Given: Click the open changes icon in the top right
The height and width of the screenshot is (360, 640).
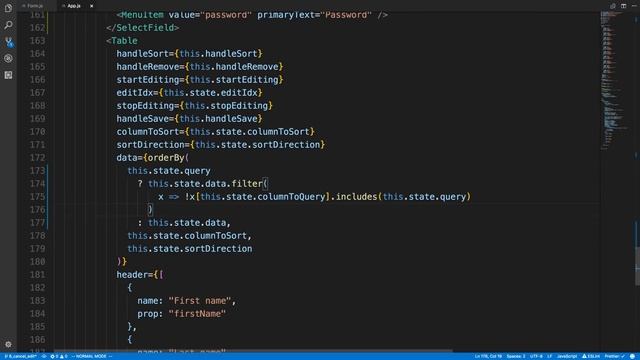Looking at the screenshot, I should pos(613,6).
